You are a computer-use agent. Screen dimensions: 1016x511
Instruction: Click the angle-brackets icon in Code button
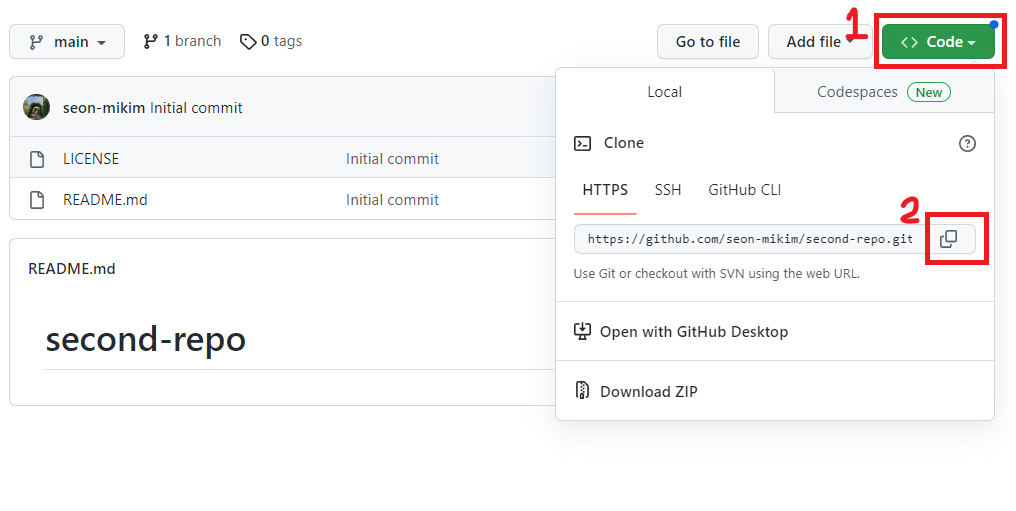tap(909, 42)
